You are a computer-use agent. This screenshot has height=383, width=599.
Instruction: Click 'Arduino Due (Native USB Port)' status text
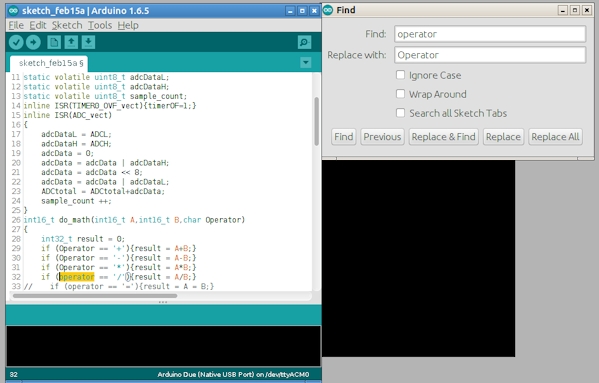coord(206,374)
